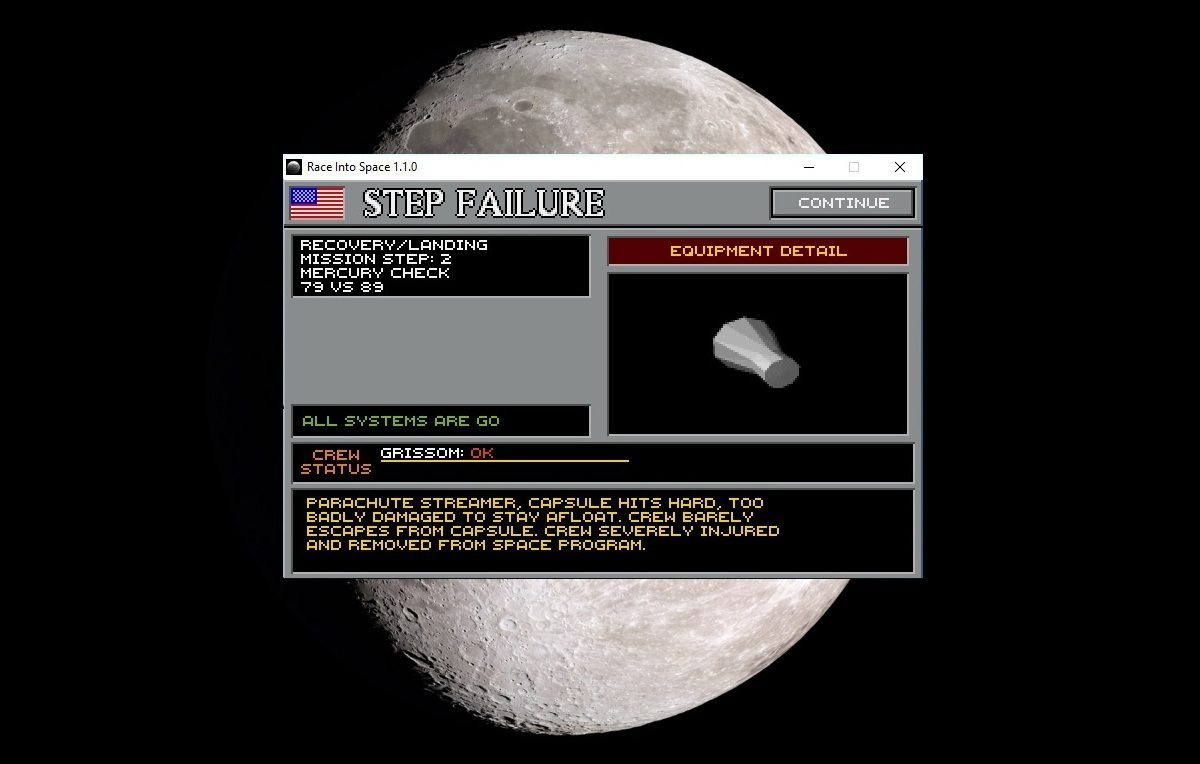Click the Race Into Space 1.1.0 title text

[x=362, y=167]
